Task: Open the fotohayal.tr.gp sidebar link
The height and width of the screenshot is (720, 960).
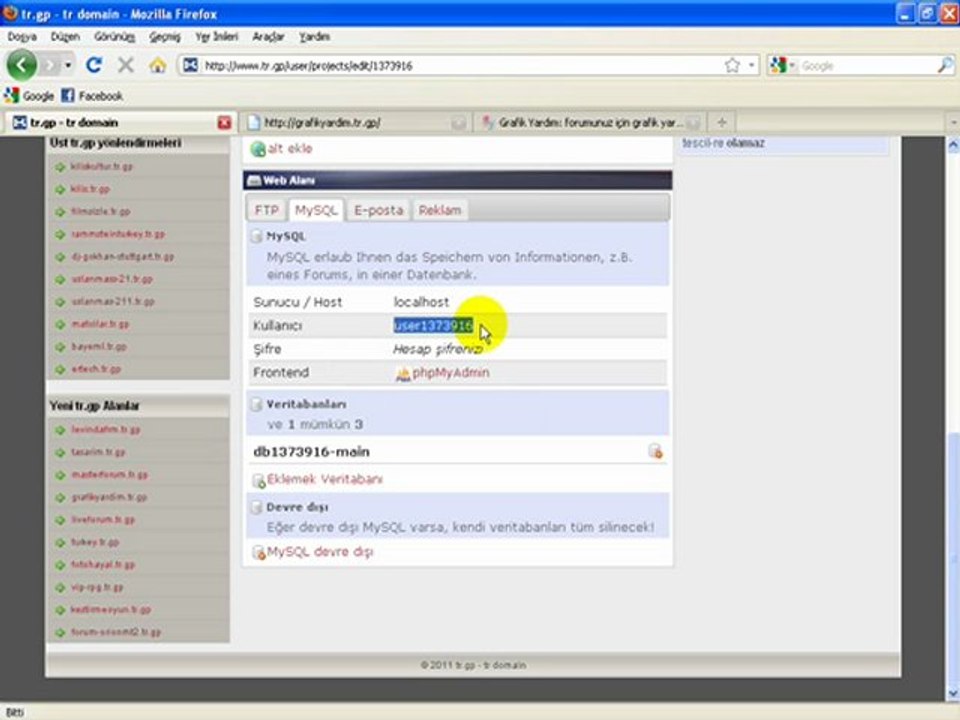Action: 103,565
